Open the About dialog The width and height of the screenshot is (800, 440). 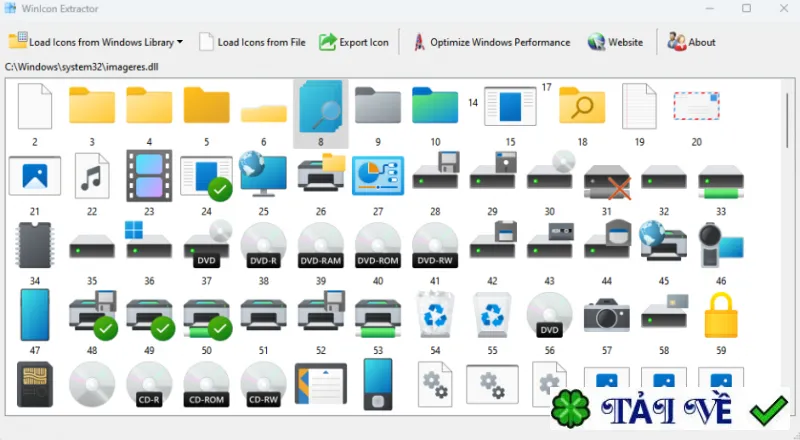(x=691, y=42)
